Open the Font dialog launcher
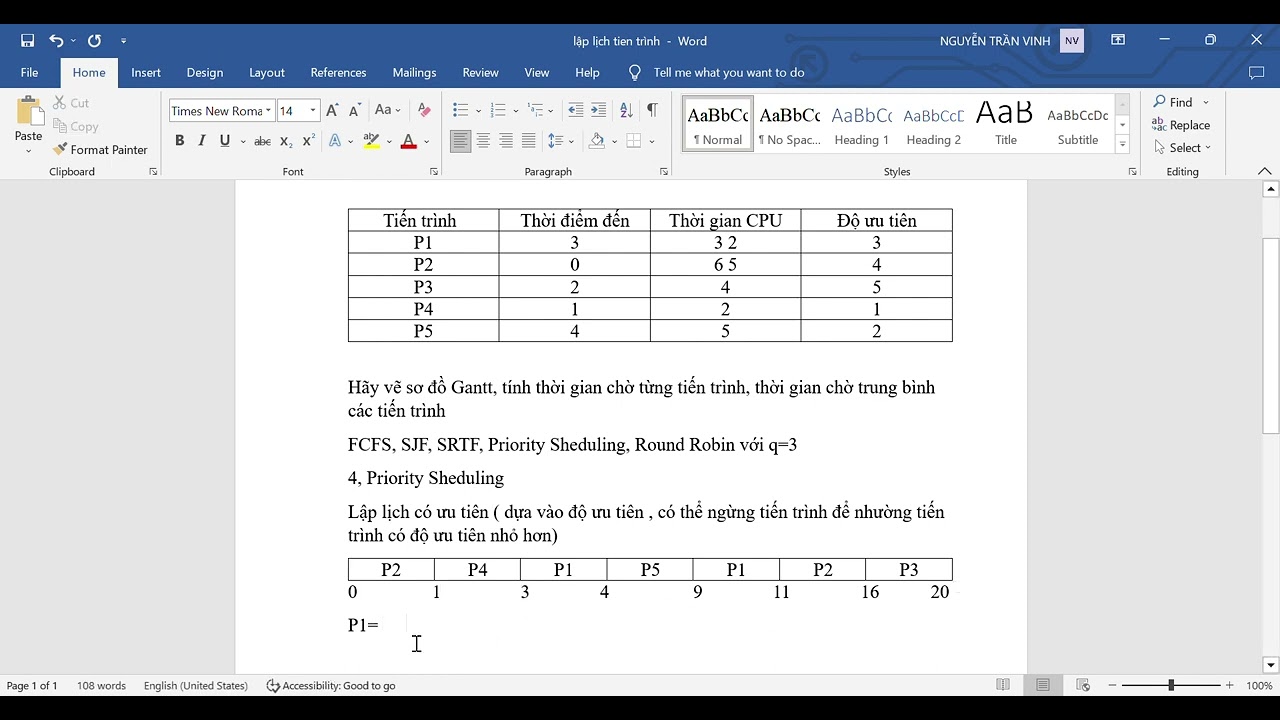Viewport: 1280px width, 720px height. pyautogui.click(x=434, y=172)
